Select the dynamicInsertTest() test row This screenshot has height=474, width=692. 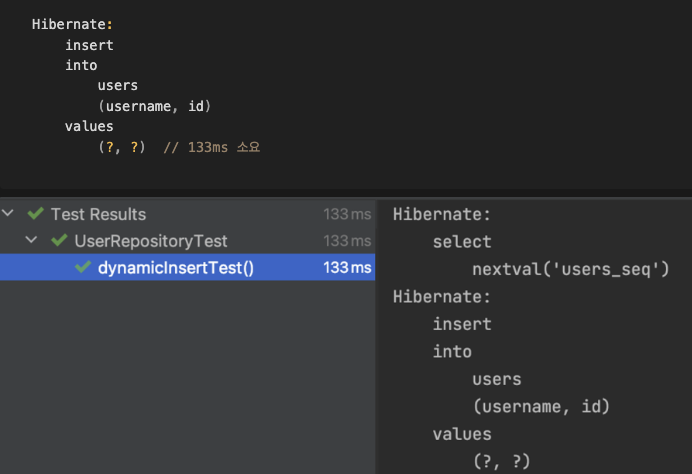[x=188, y=267]
